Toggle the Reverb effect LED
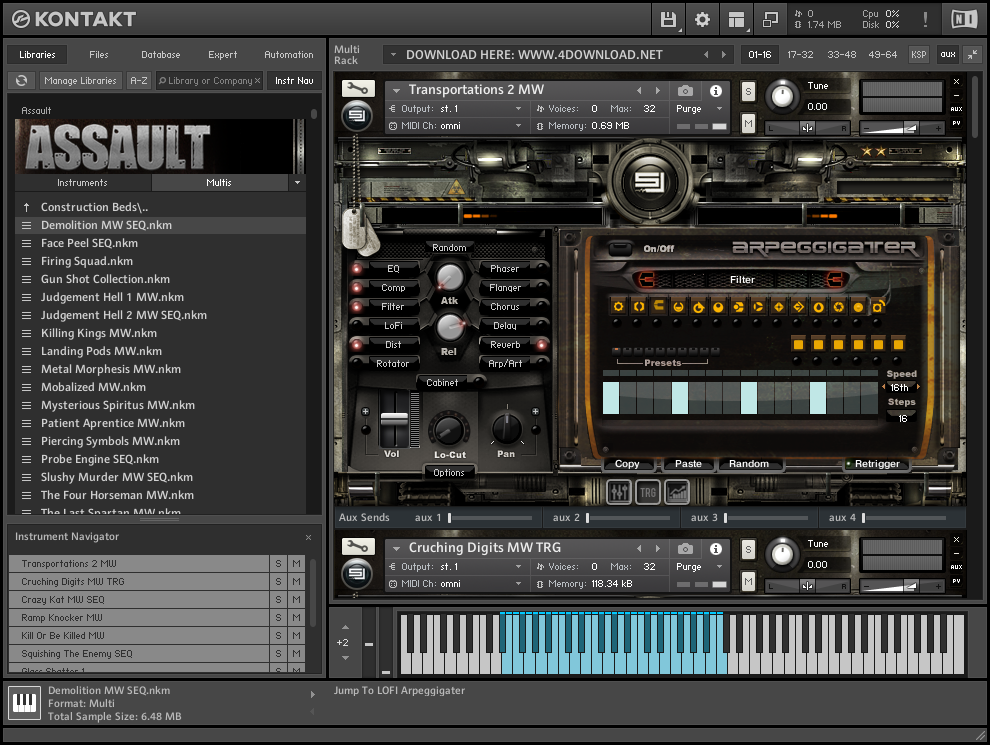This screenshot has height=745, width=990. (541, 345)
